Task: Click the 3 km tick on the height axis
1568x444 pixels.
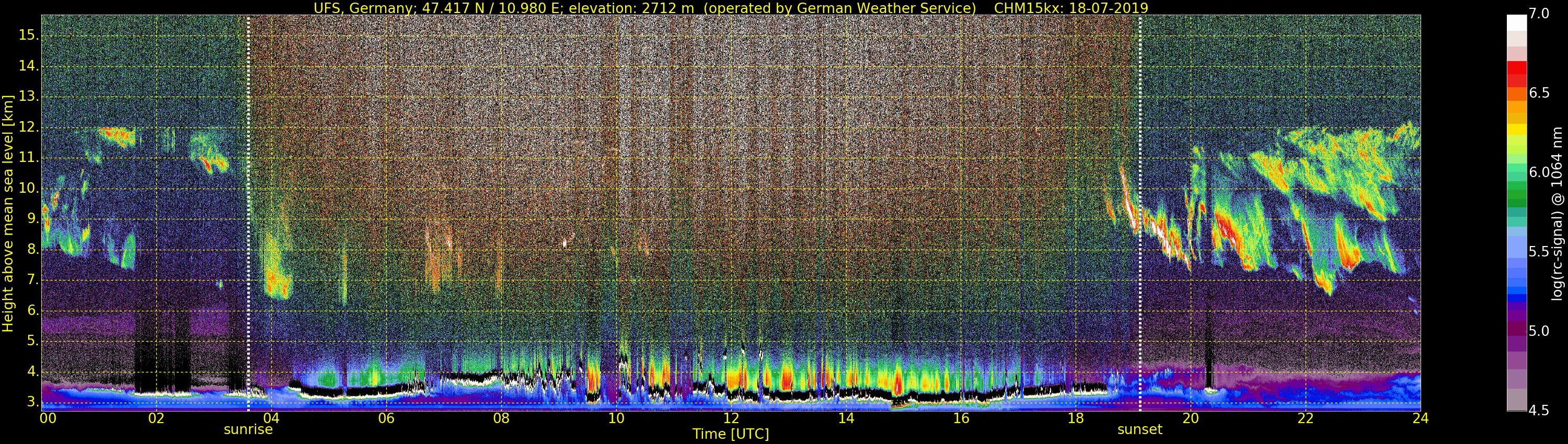Action: click(x=31, y=402)
